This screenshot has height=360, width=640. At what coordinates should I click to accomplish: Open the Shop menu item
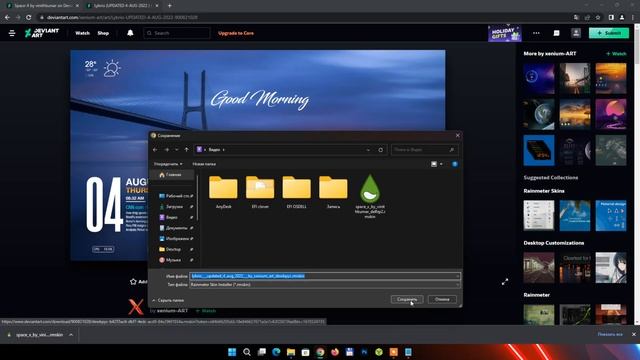(x=103, y=33)
